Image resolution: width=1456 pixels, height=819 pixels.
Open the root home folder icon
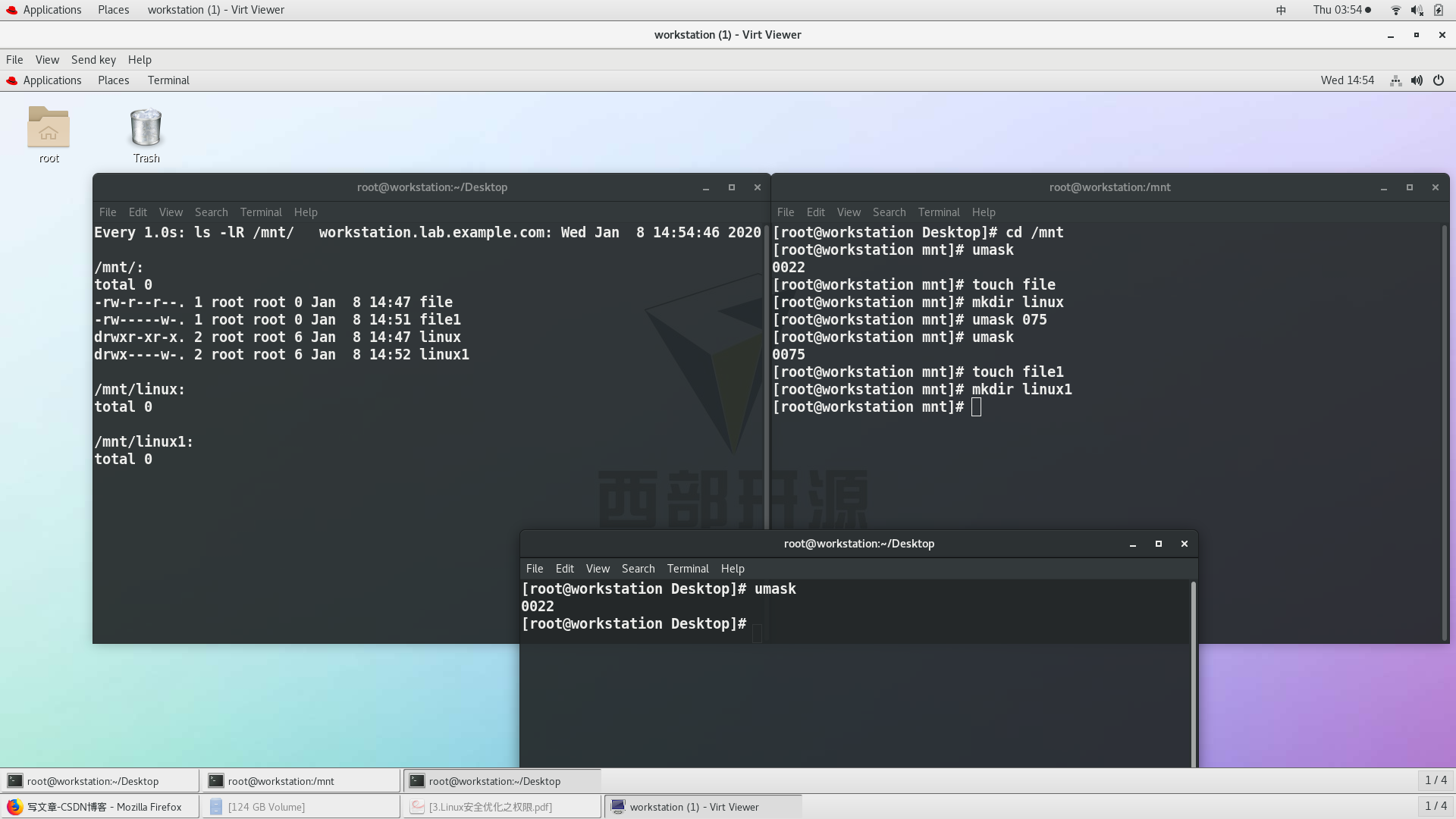click(x=49, y=127)
